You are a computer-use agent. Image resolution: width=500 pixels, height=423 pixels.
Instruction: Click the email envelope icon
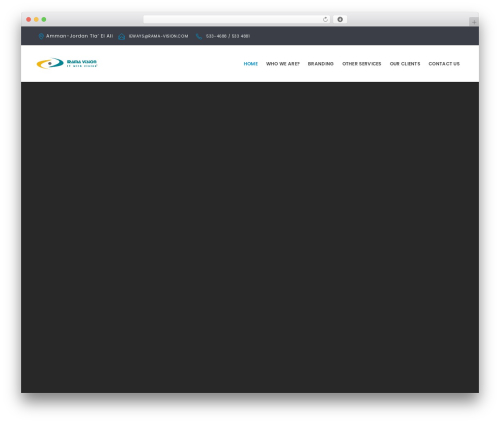122,36
